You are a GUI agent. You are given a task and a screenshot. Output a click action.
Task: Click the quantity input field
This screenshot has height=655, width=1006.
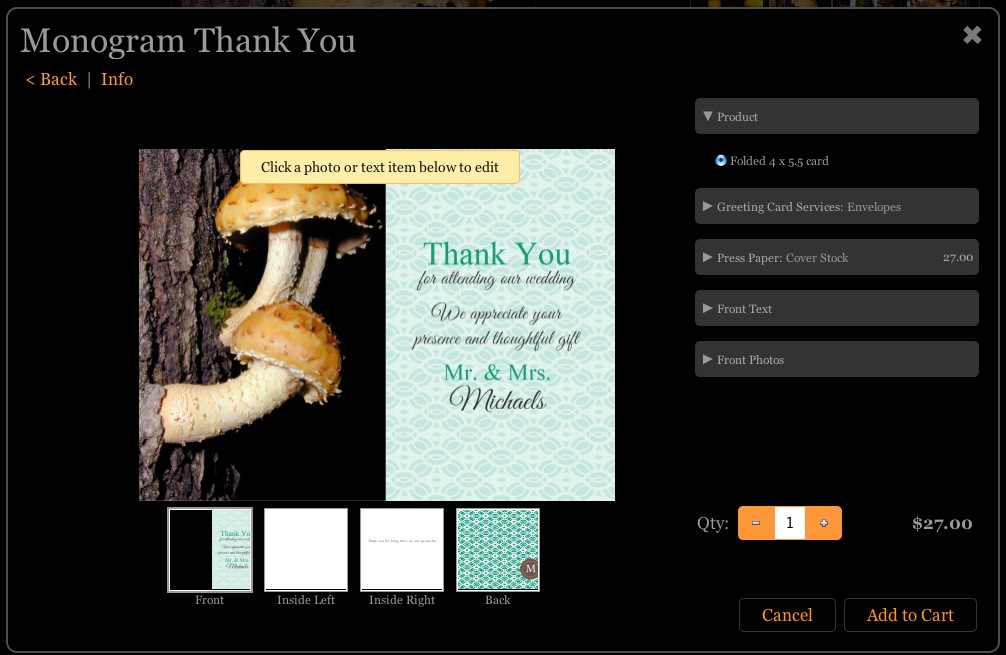tap(790, 523)
